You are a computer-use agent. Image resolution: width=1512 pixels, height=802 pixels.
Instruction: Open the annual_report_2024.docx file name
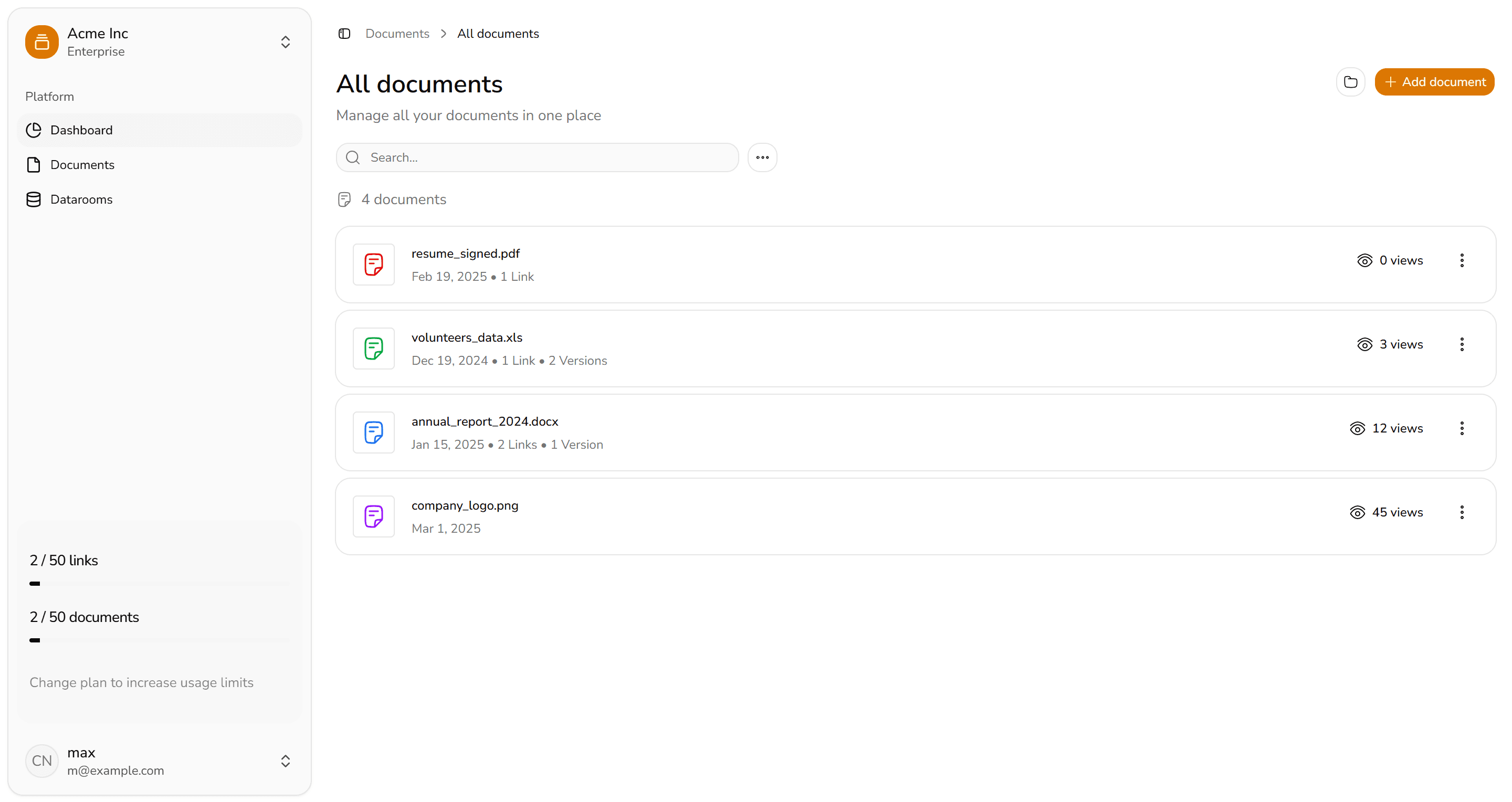485,421
